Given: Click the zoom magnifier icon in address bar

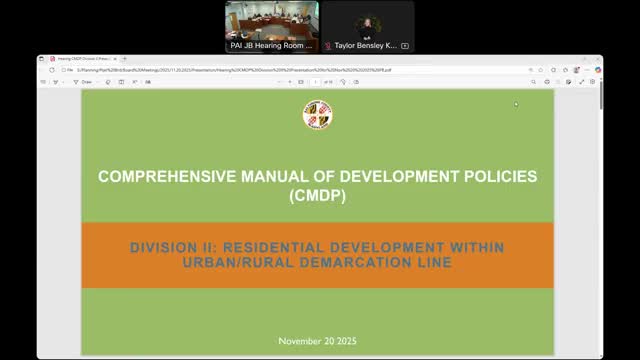Looking at the screenshot, I should pyautogui.click(x=531, y=70).
